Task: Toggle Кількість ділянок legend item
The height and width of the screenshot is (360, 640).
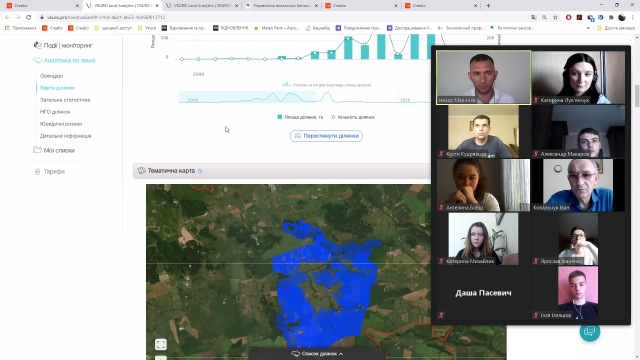Action: coord(353,117)
